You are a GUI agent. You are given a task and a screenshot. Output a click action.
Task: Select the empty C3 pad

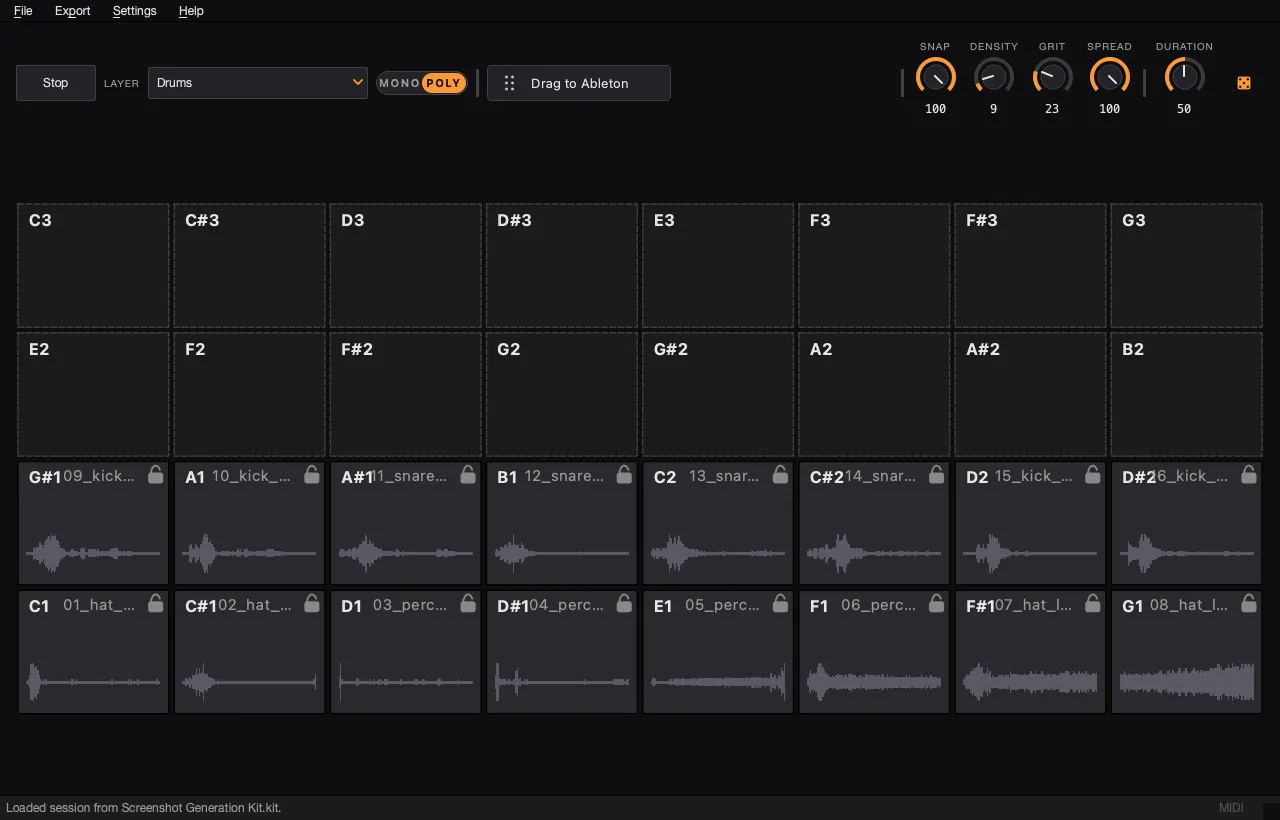tap(93, 266)
